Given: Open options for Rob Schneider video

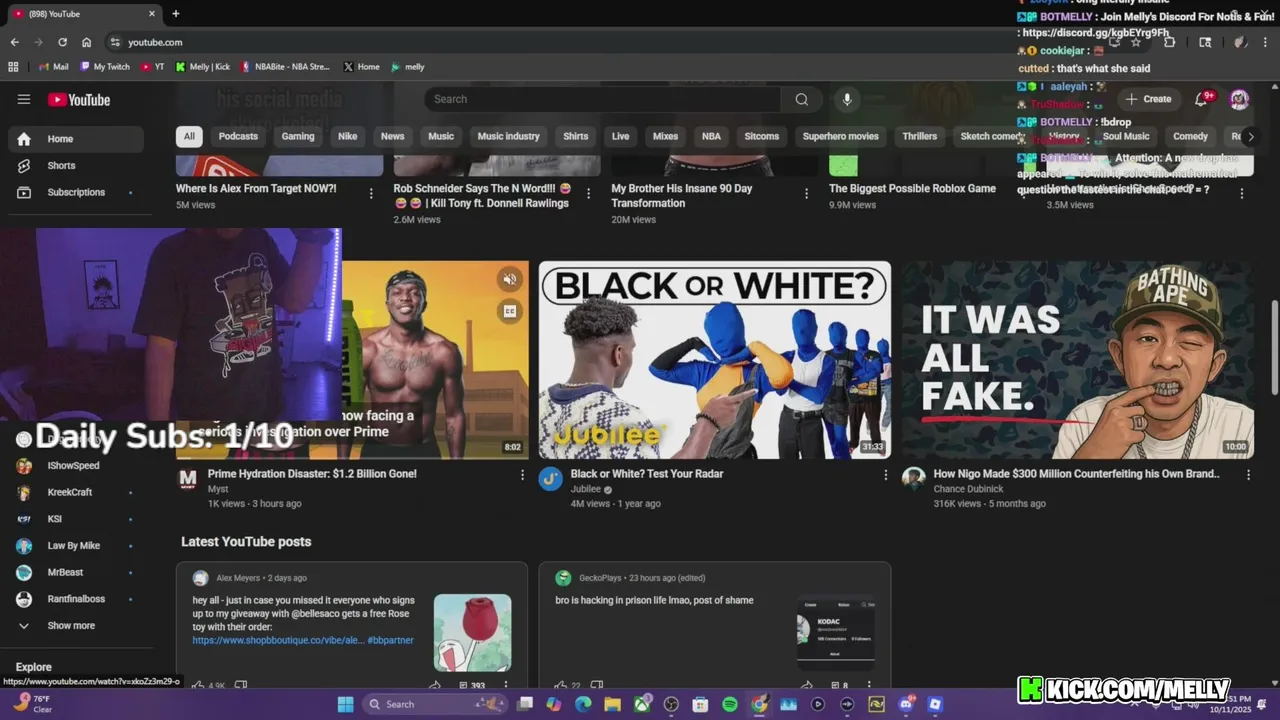Looking at the screenshot, I should point(588,194).
